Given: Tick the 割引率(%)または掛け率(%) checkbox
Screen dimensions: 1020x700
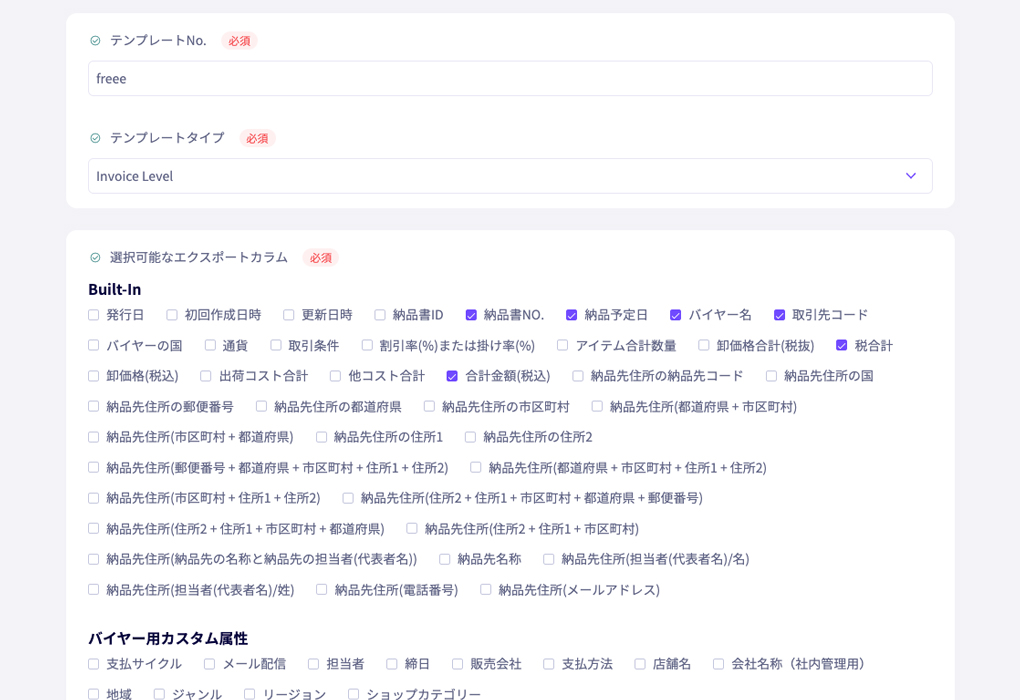Looking at the screenshot, I should (x=367, y=345).
